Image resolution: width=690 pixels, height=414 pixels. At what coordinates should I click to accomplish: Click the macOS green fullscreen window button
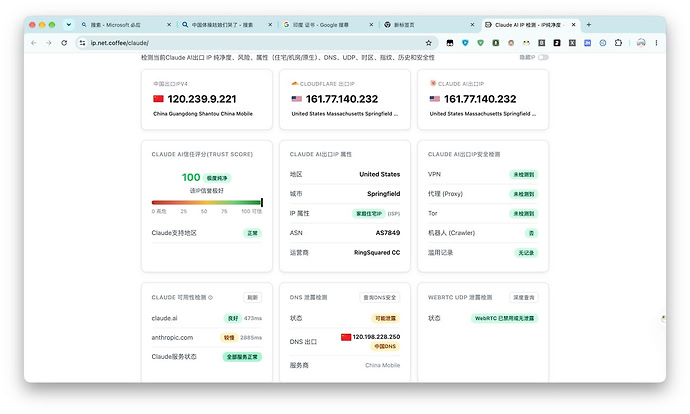point(52,25)
